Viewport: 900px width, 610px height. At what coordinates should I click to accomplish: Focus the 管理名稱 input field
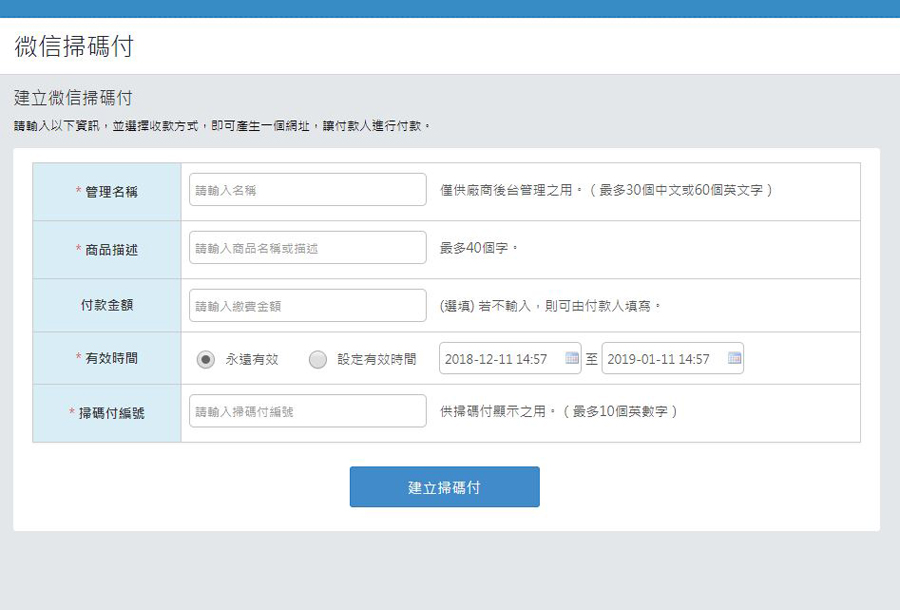[x=308, y=189]
